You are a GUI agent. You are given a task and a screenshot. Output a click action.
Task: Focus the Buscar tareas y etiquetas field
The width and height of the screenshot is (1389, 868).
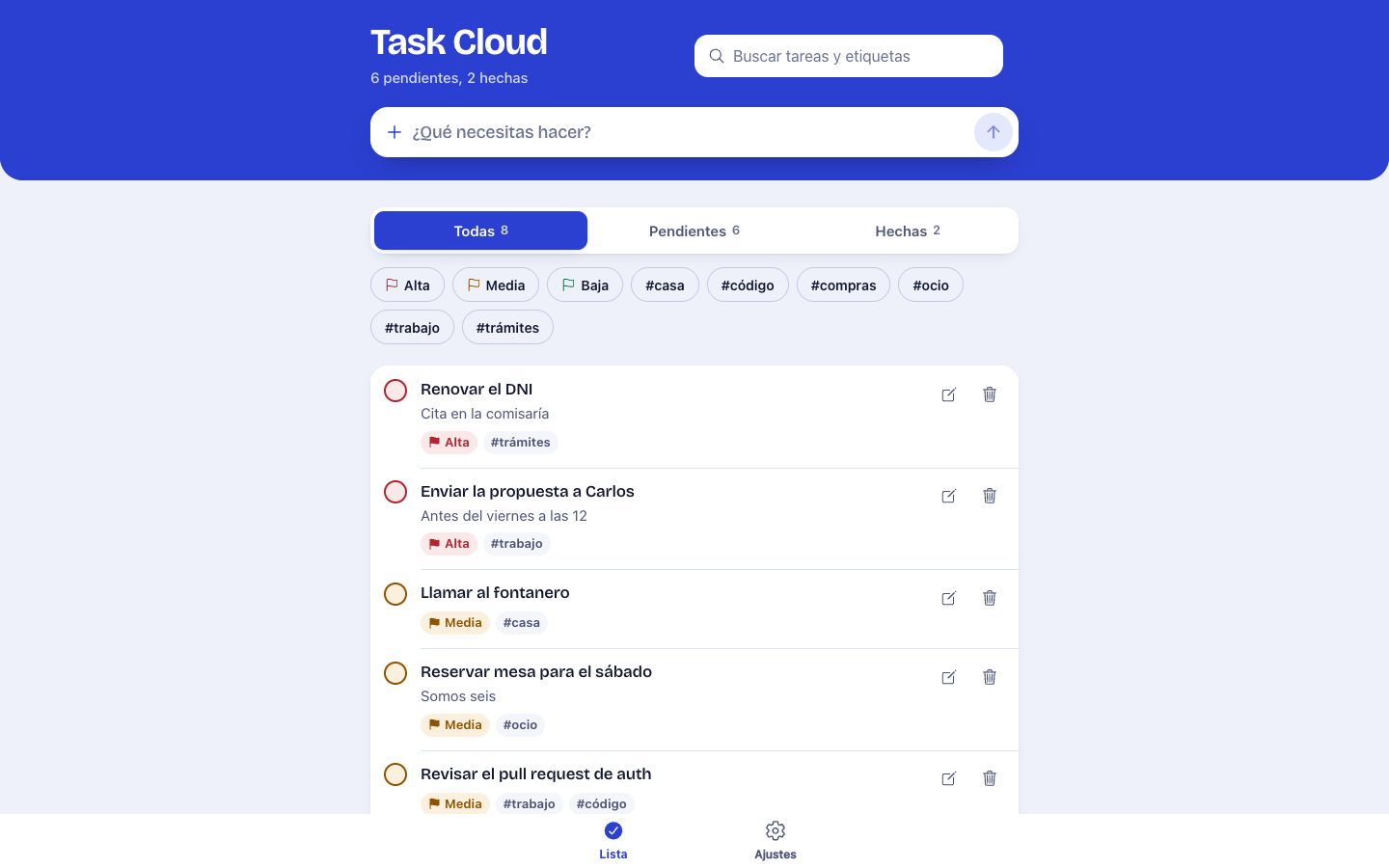coord(849,56)
